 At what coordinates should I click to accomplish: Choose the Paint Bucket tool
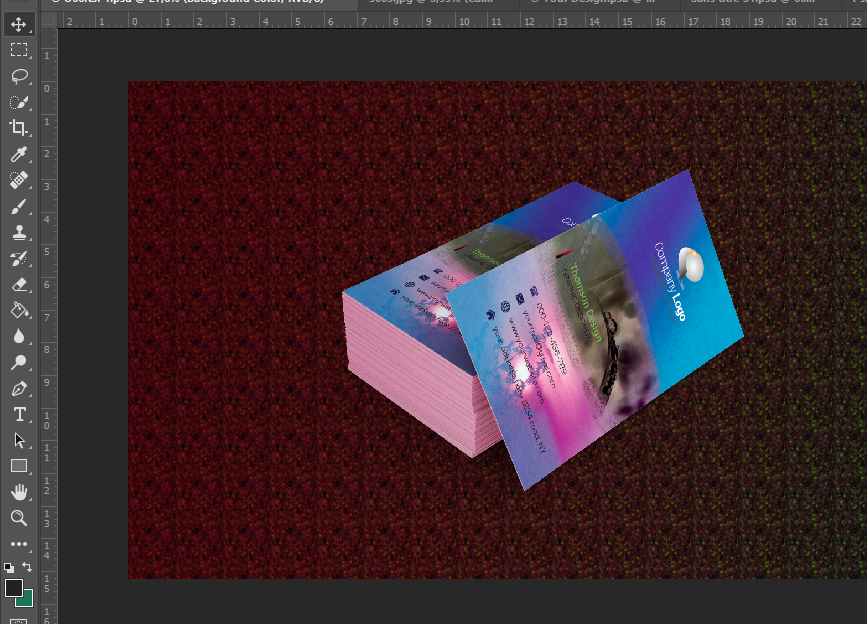pyautogui.click(x=19, y=310)
